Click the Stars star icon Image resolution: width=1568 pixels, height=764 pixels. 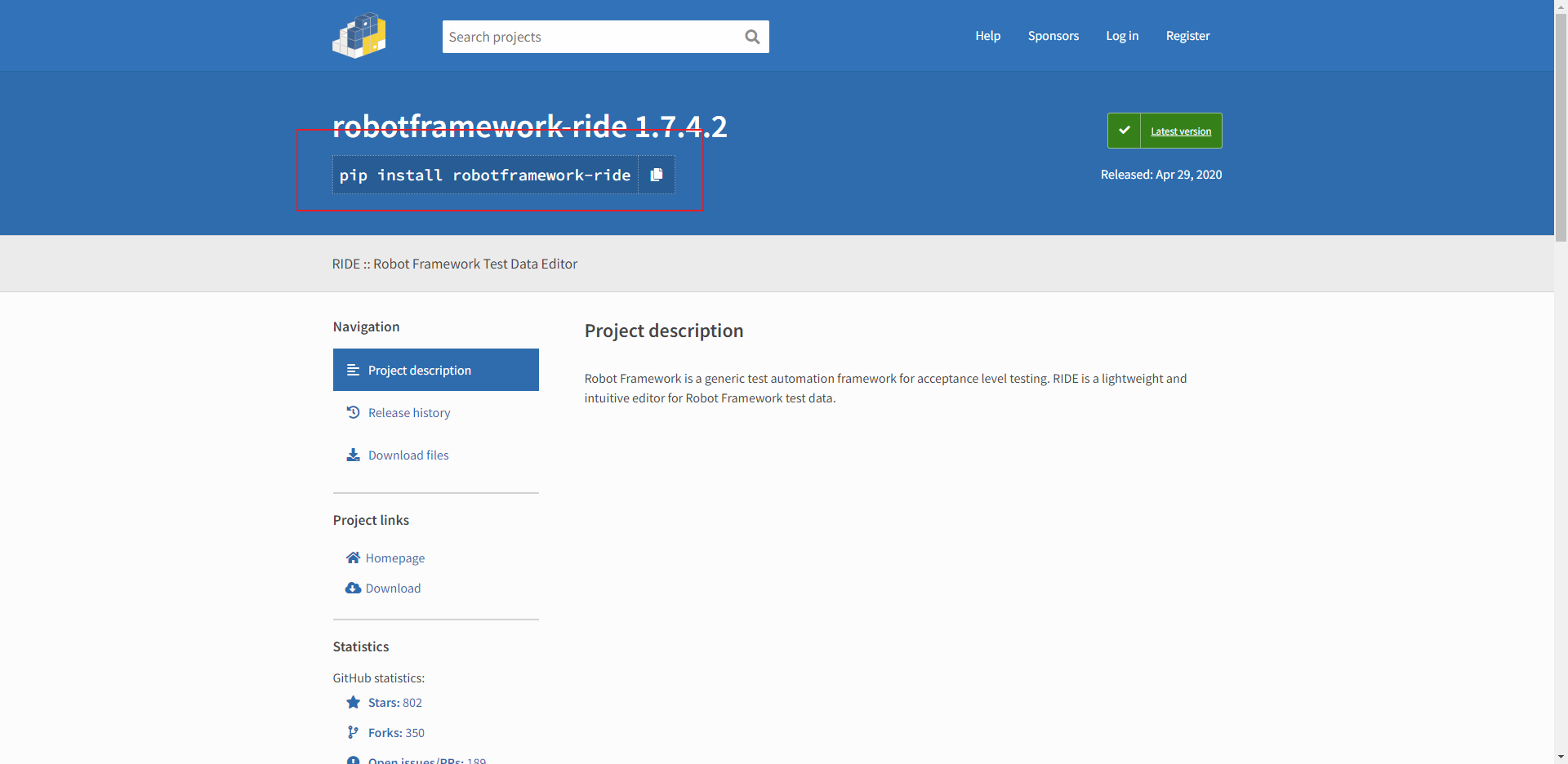click(354, 702)
